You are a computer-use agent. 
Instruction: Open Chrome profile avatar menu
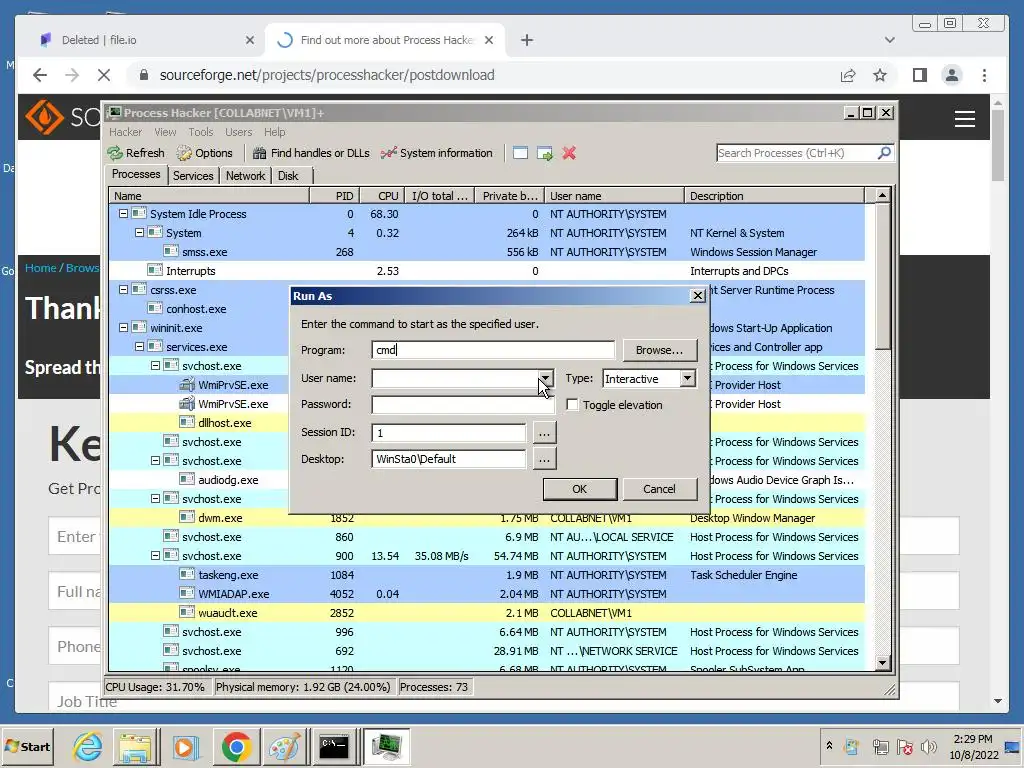952,75
